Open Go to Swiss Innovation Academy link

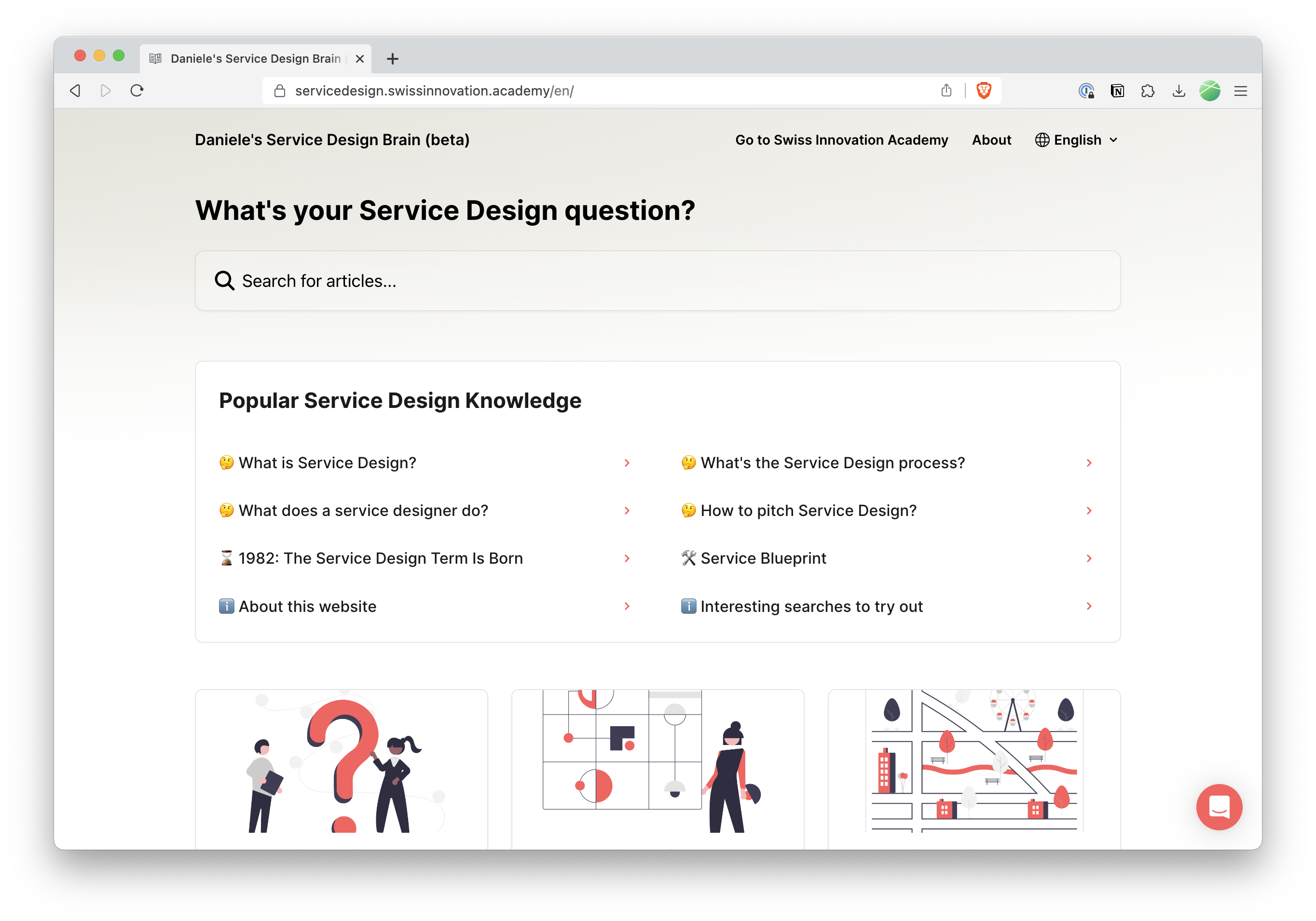[x=841, y=140]
